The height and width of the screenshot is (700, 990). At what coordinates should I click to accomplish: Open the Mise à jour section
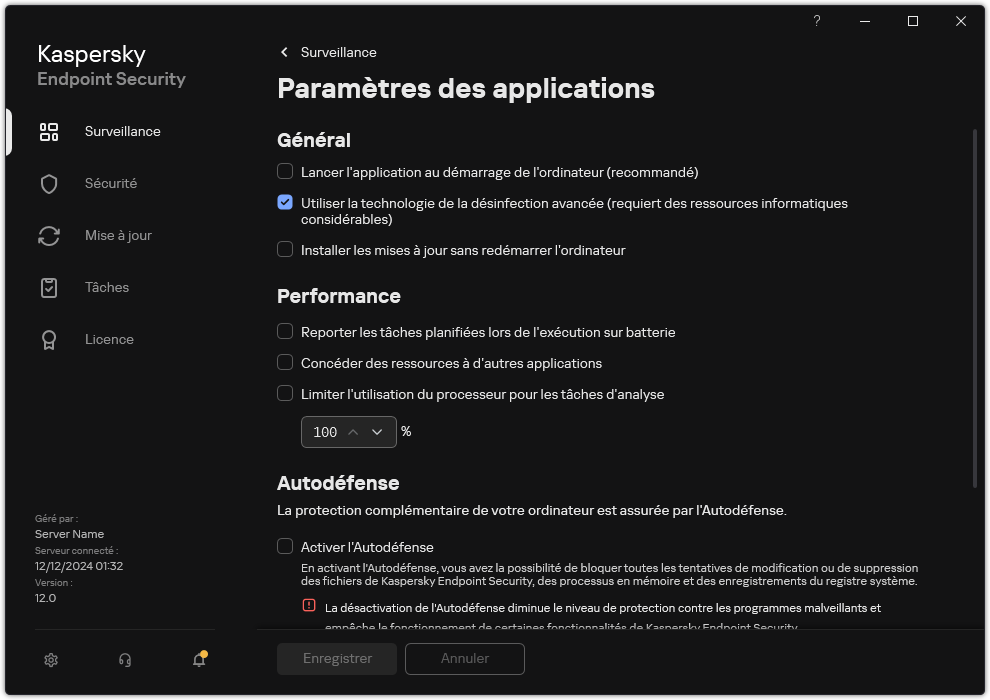coord(48,235)
